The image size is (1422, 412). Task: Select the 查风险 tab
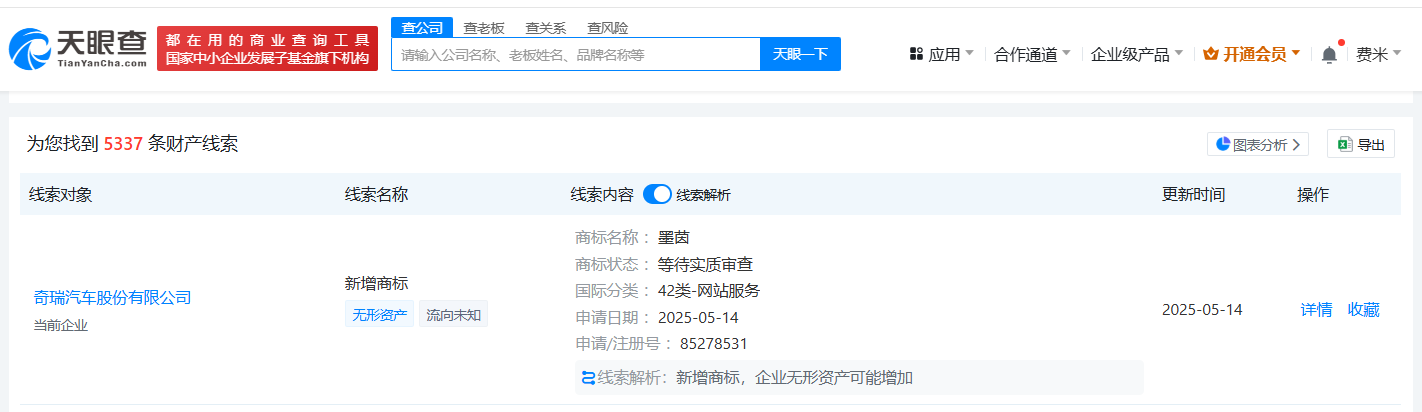pyautogui.click(x=608, y=28)
